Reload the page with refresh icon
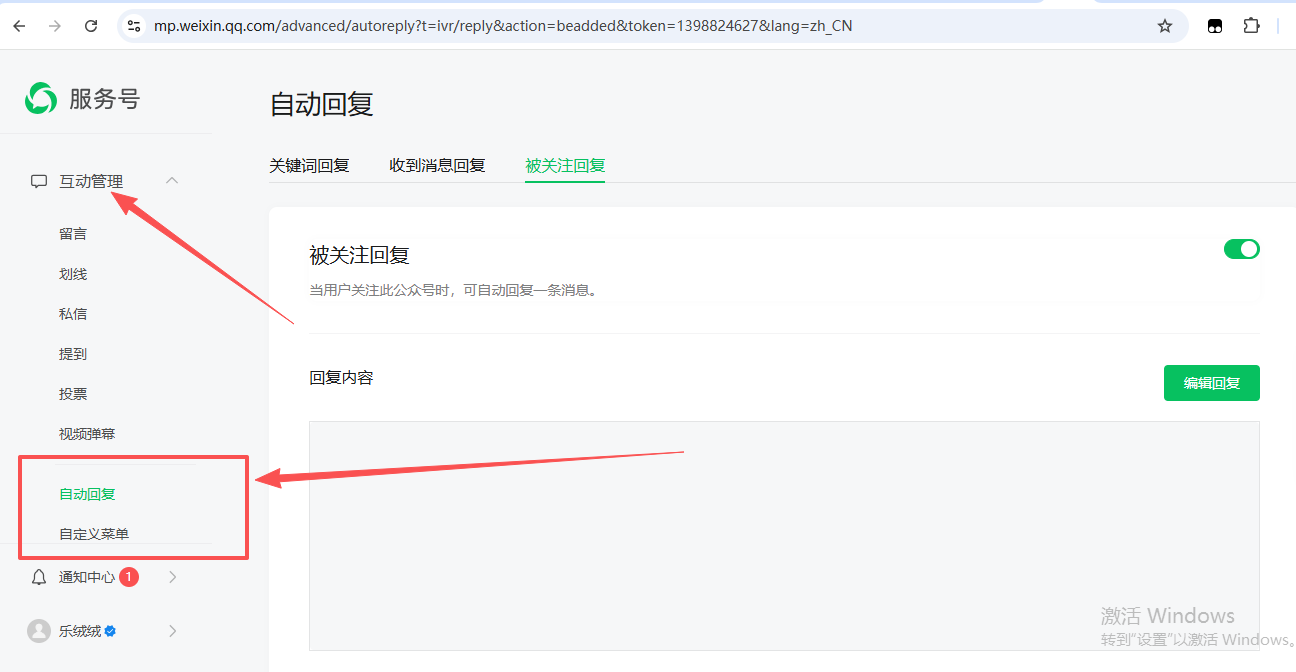This screenshot has width=1296, height=672. (x=91, y=26)
